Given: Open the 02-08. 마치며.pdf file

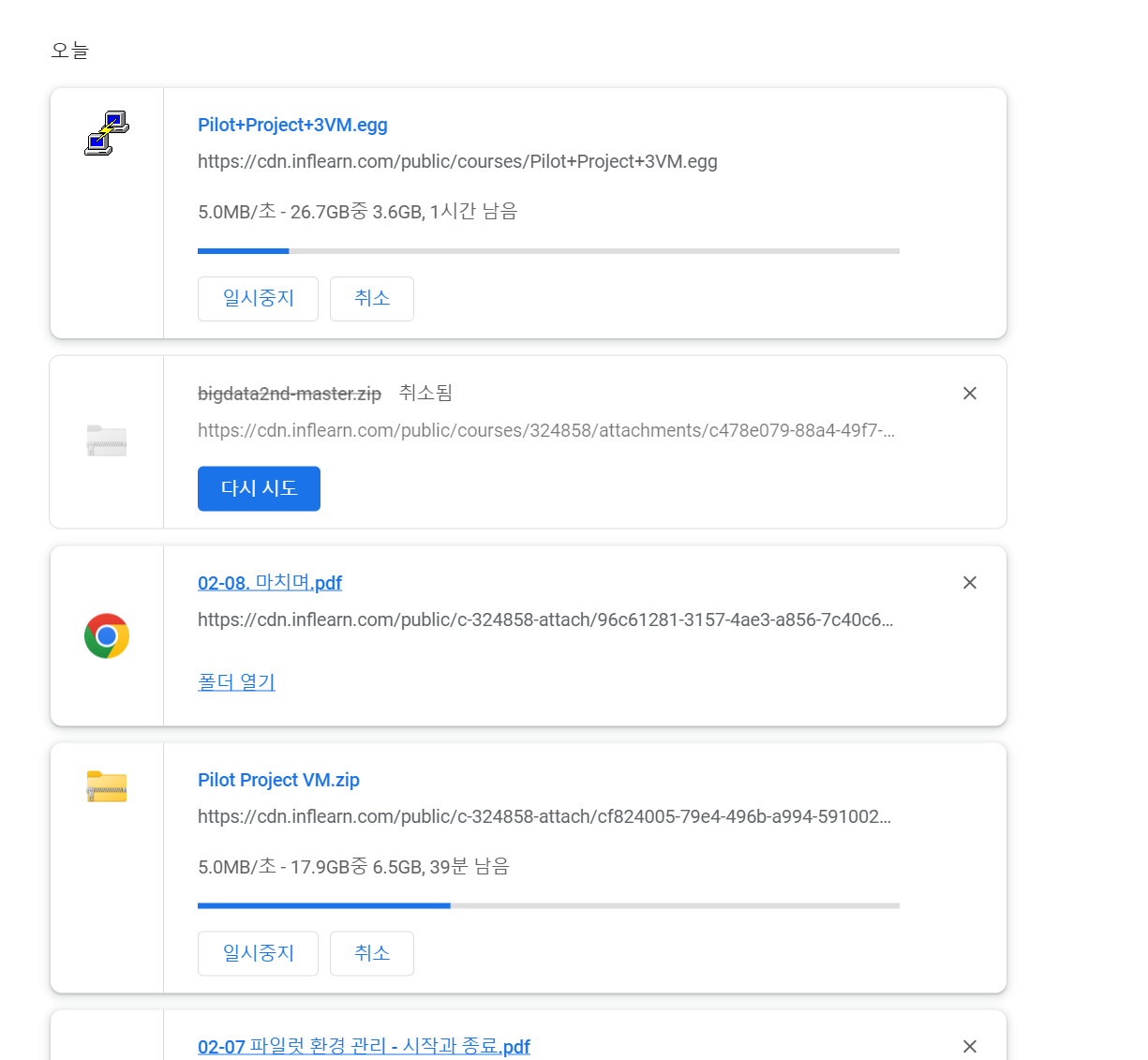Looking at the screenshot, I should pos(270,583).
